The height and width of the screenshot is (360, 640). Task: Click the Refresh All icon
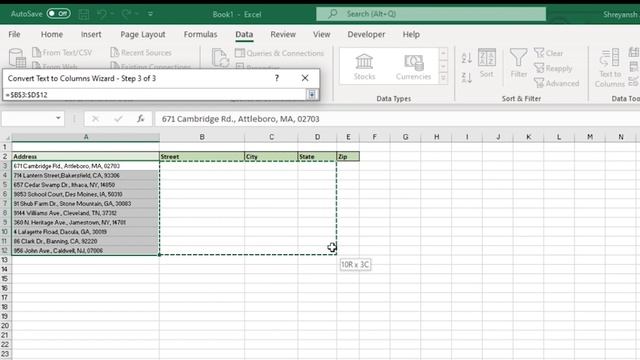tap(220, 58)
